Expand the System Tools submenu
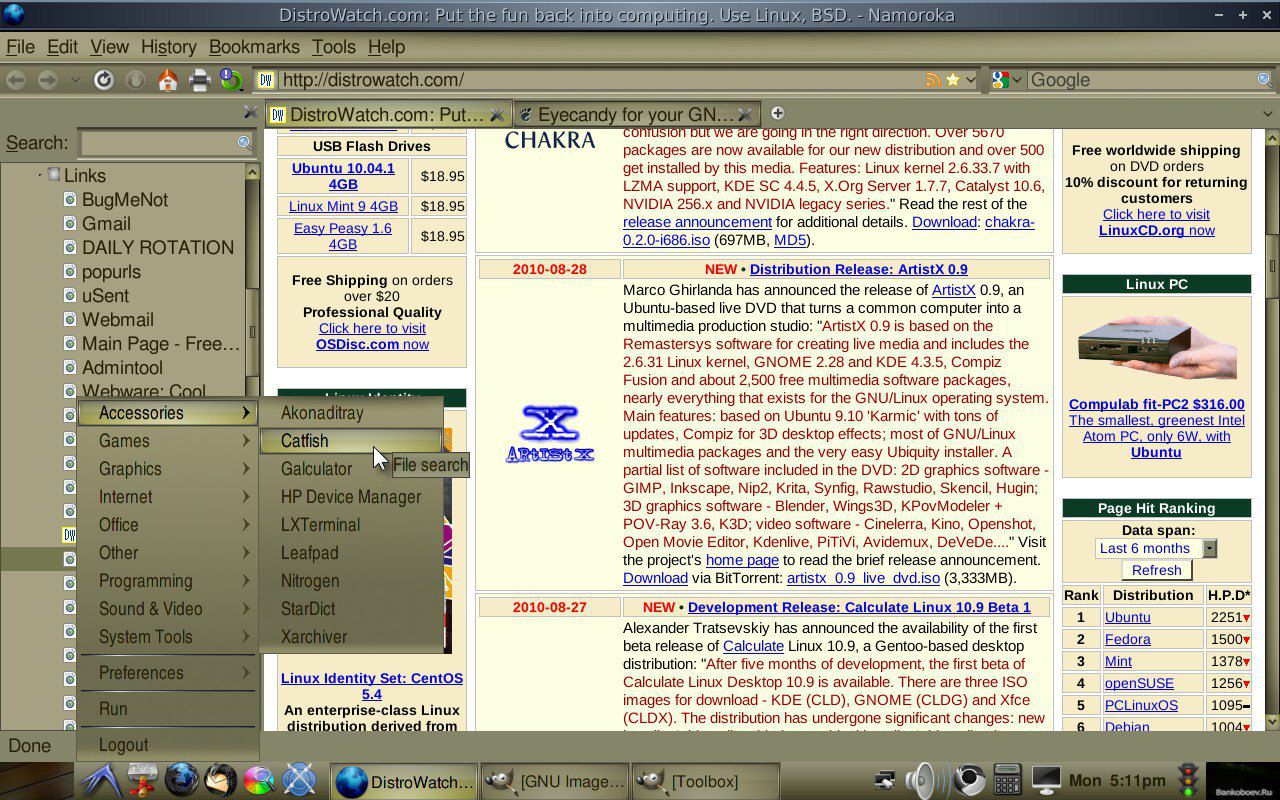 tap(167, 637)
